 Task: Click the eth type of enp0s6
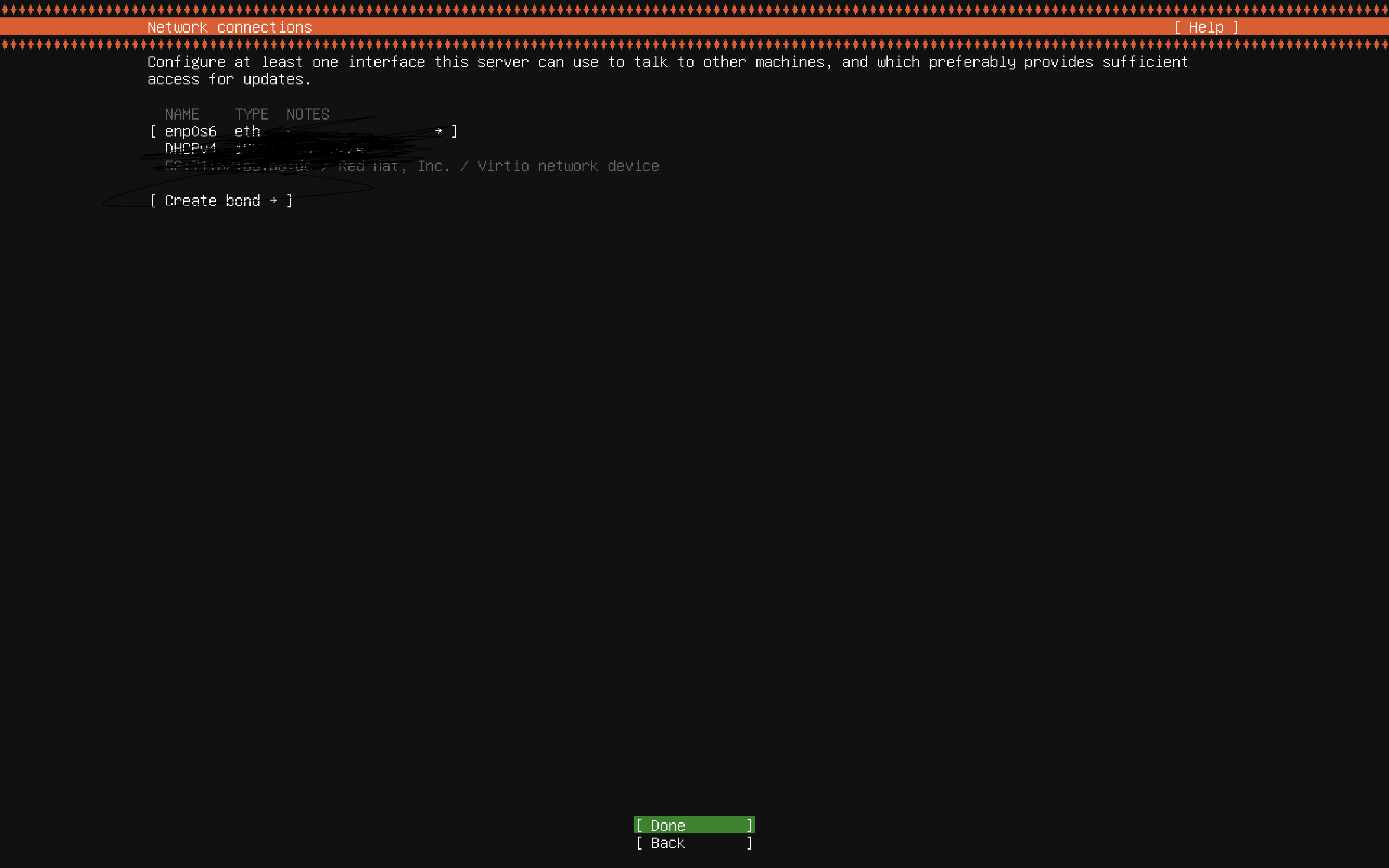(247, 132)
